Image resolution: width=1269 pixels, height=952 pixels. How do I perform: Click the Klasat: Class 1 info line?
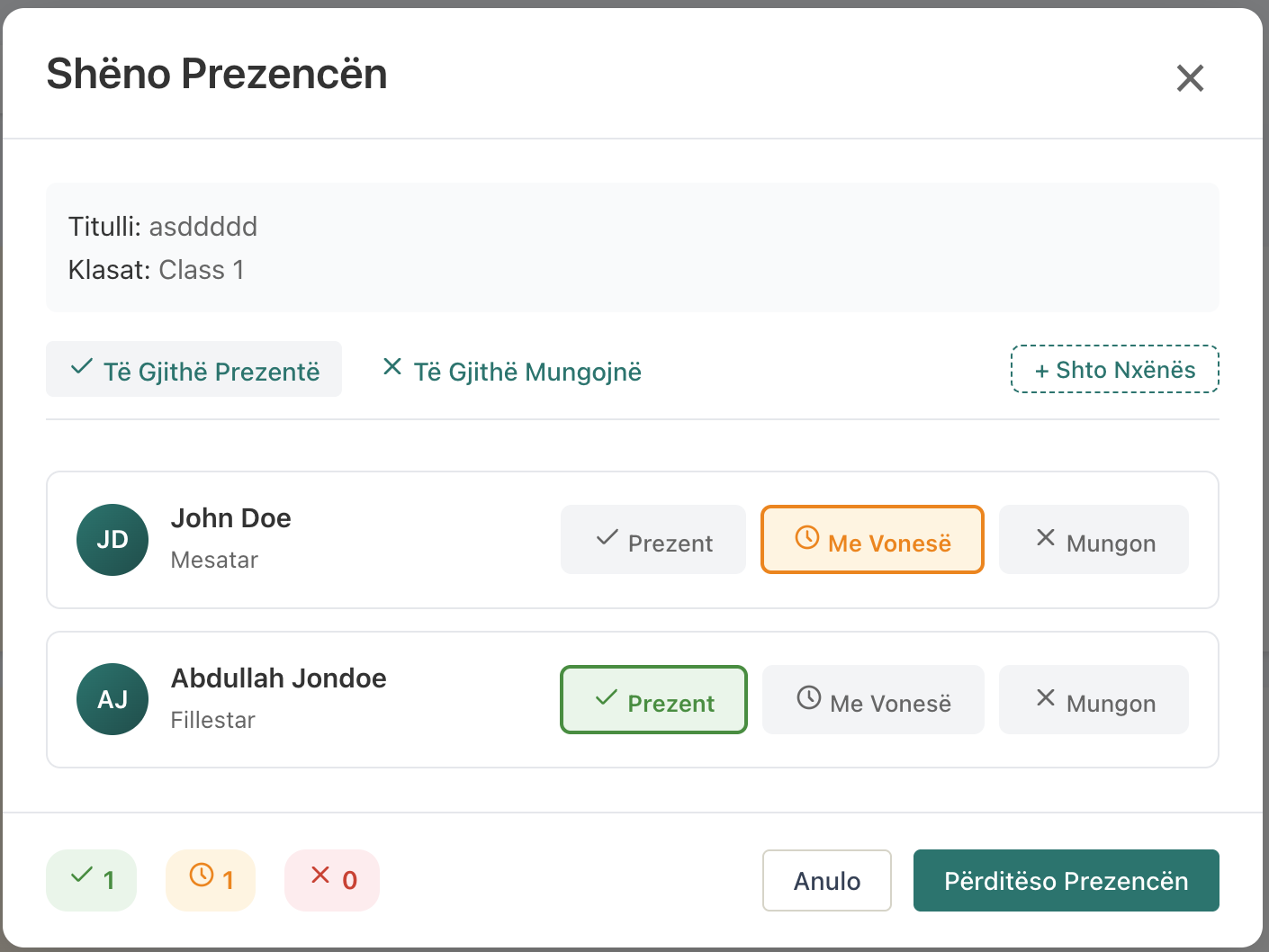point(157,270)
